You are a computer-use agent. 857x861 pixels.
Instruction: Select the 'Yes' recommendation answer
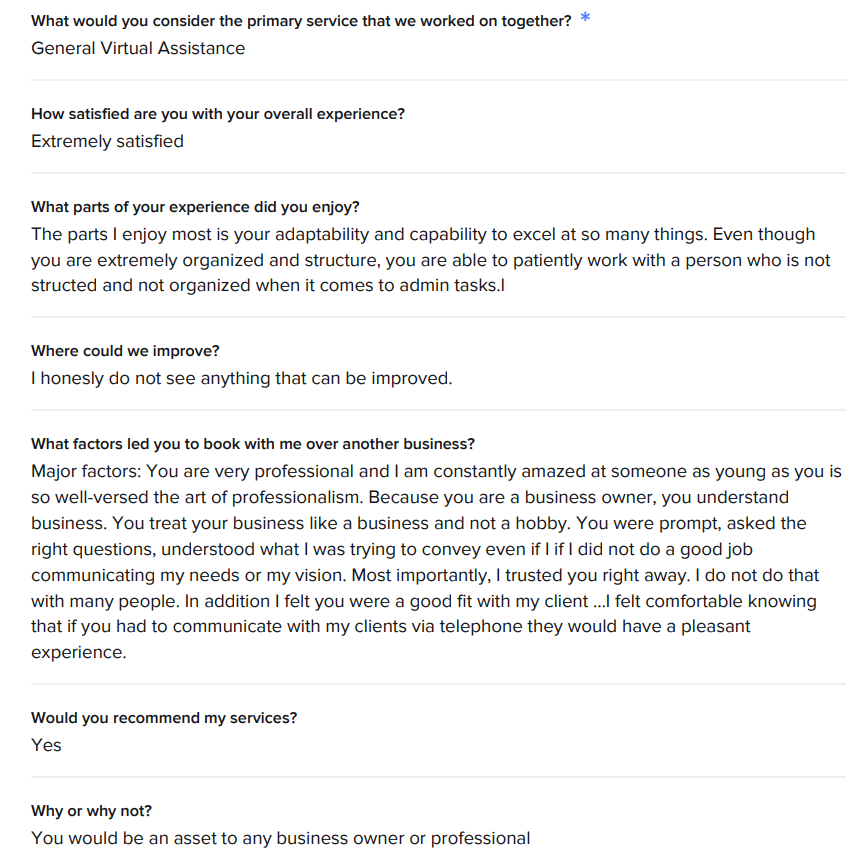46,745
